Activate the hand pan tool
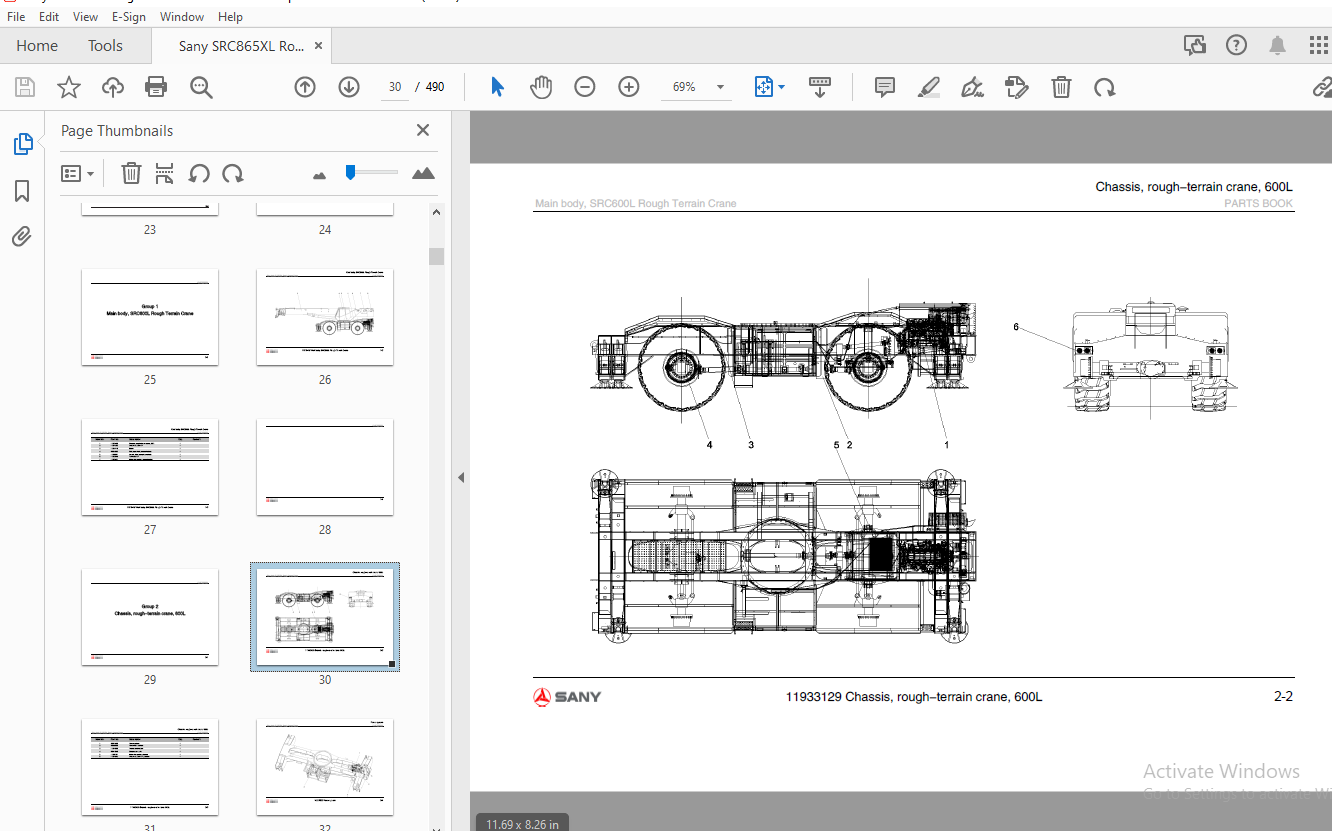Viewport: 1332px width, 831px height. [x=541, y=87]
